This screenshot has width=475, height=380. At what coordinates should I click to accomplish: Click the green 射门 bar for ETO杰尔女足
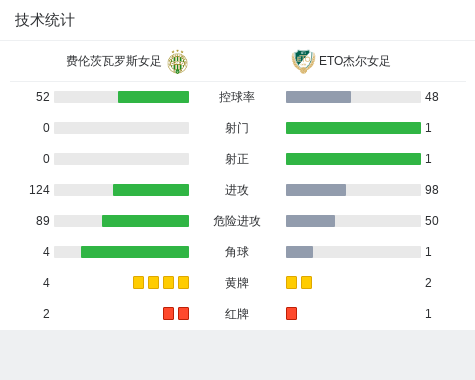coord(353,128)
